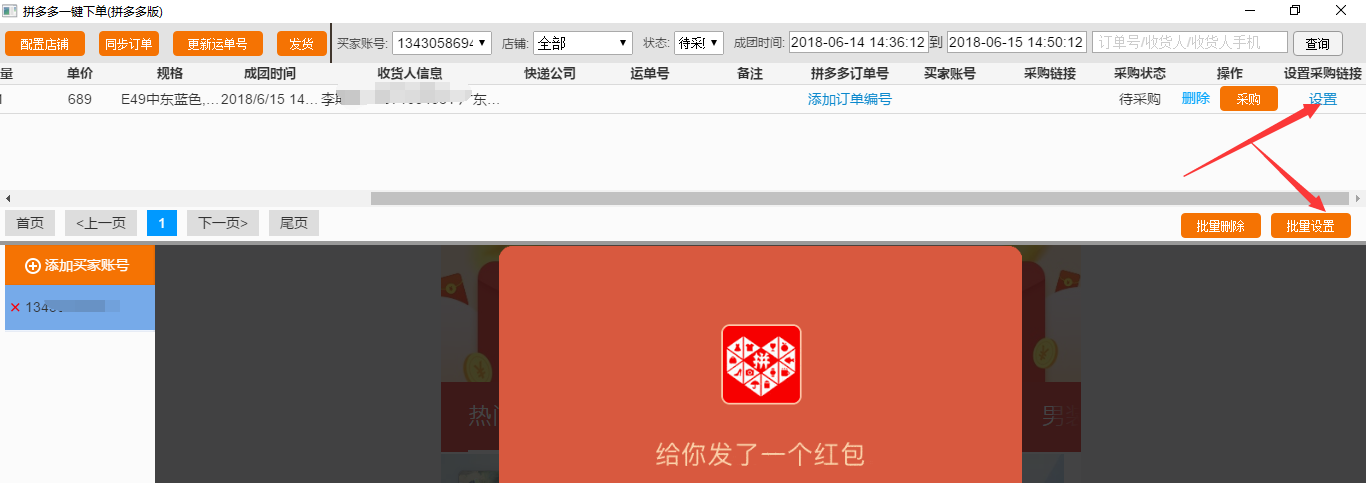Viewport: 1366px width, 483px height.
Task: Click the 采购链接 column header
Action: point(1050,74)
